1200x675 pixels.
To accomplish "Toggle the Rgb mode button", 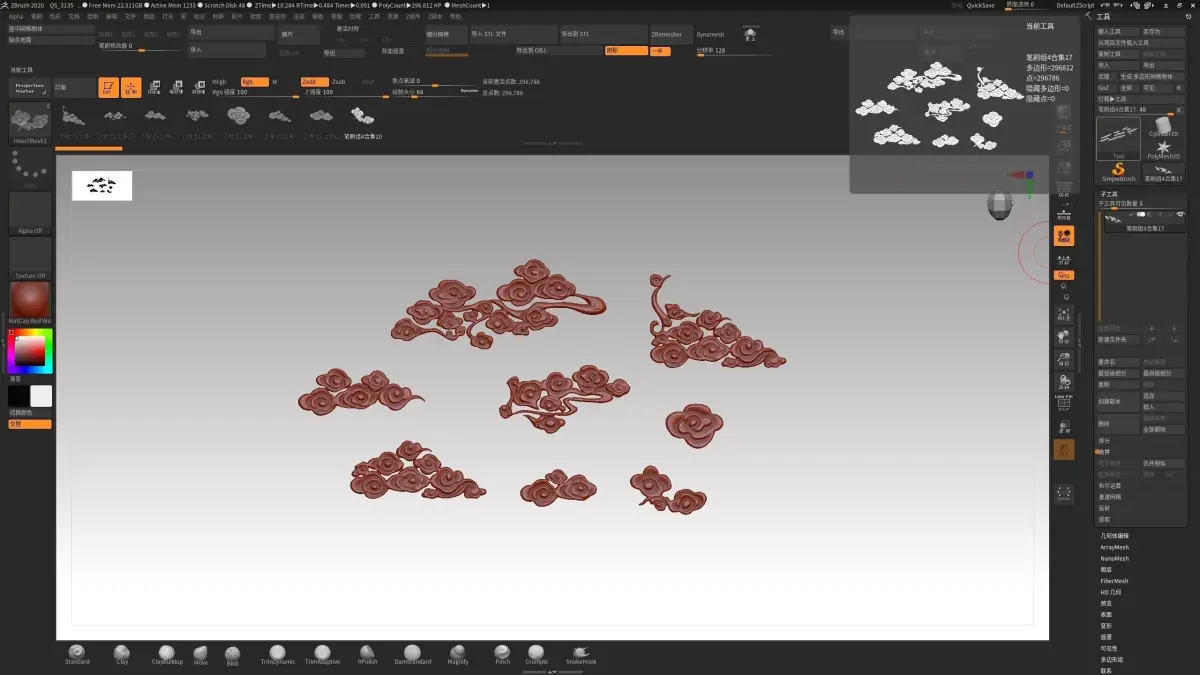I will [253, 82].
